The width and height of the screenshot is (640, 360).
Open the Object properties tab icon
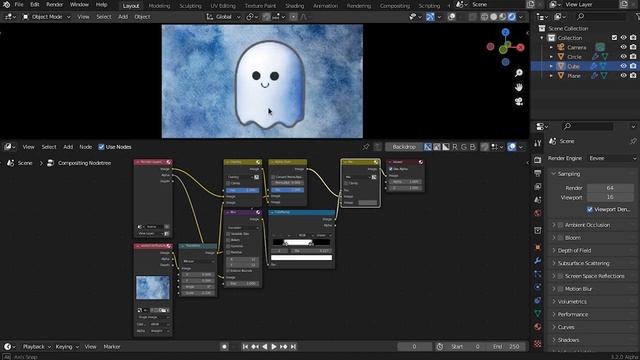point(538,247)
